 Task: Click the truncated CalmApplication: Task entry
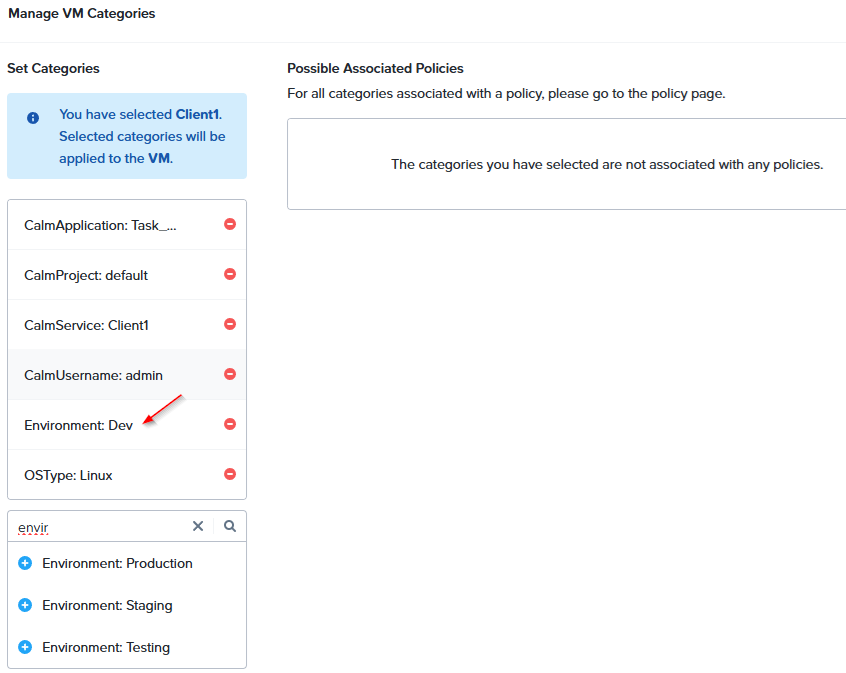(x=100, y=226)
